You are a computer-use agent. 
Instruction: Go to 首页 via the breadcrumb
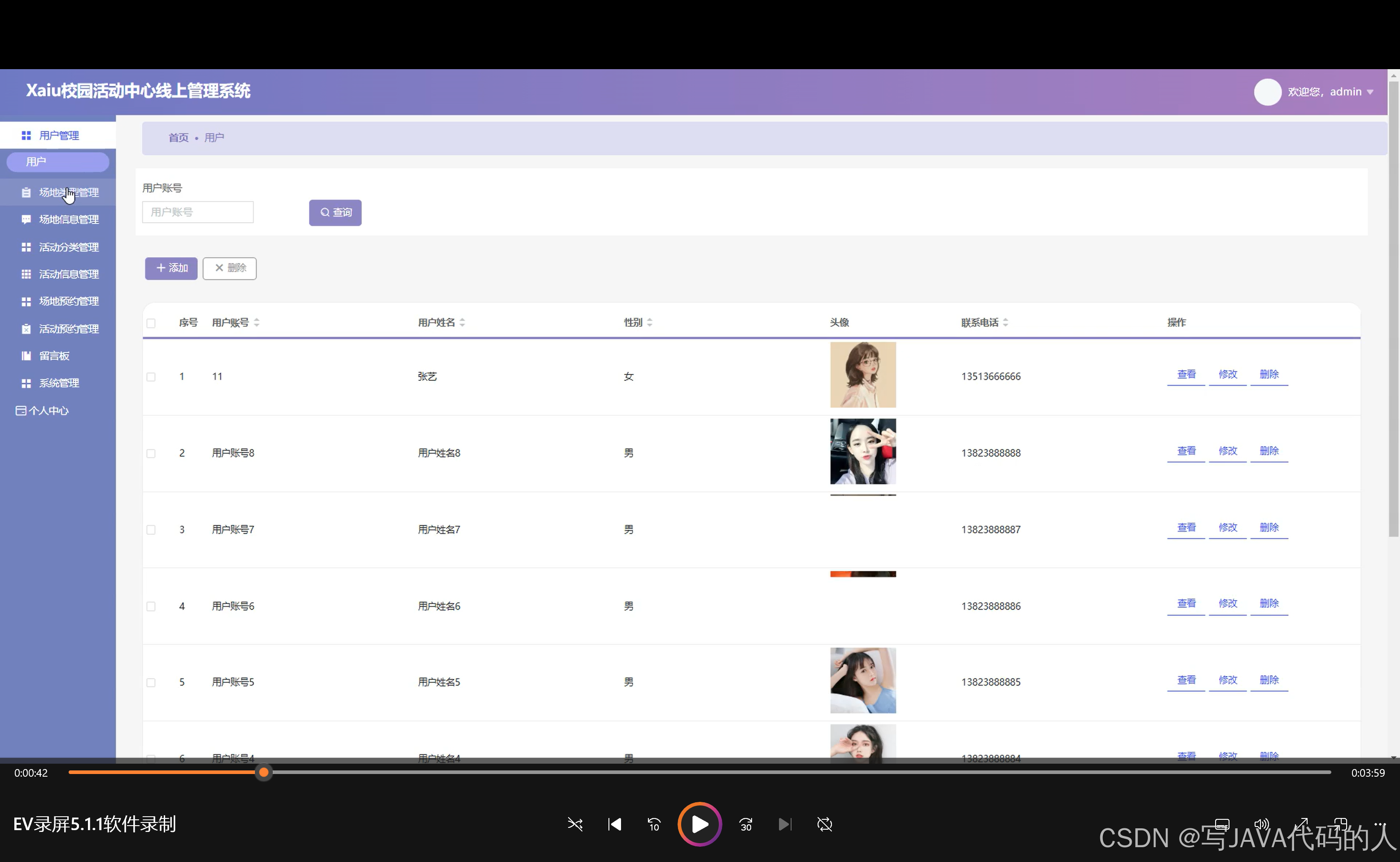pos(178,137)
